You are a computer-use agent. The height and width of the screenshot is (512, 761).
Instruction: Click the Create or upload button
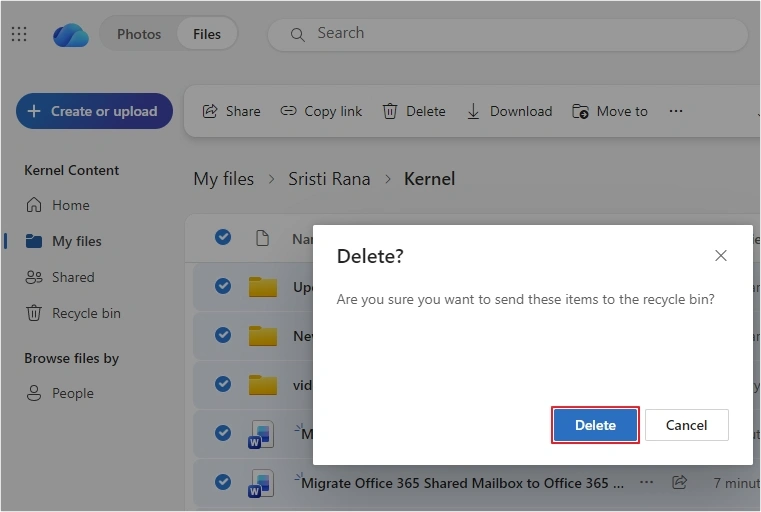[94, 111]
